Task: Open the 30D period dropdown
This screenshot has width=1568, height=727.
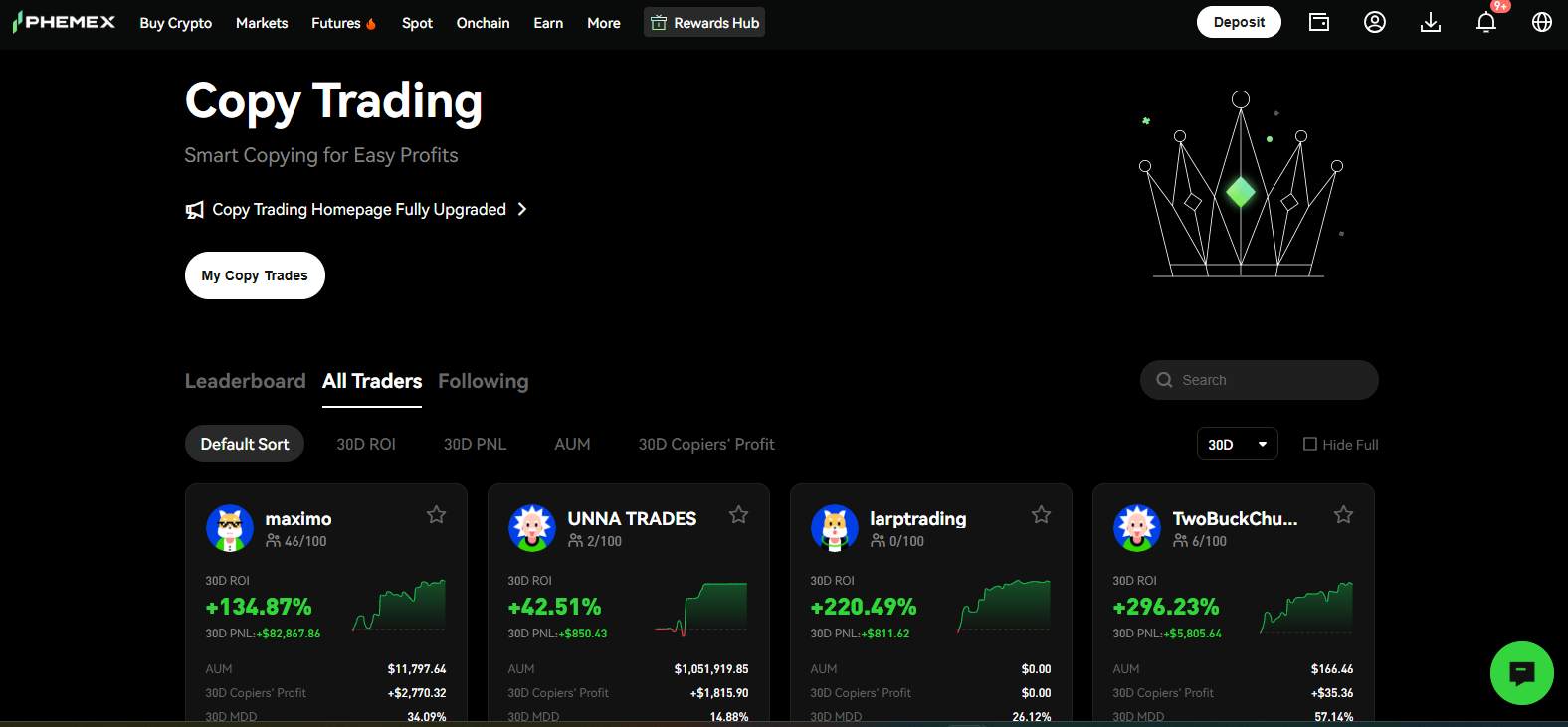Action: pyautogui.click(x=1238, y=444)
